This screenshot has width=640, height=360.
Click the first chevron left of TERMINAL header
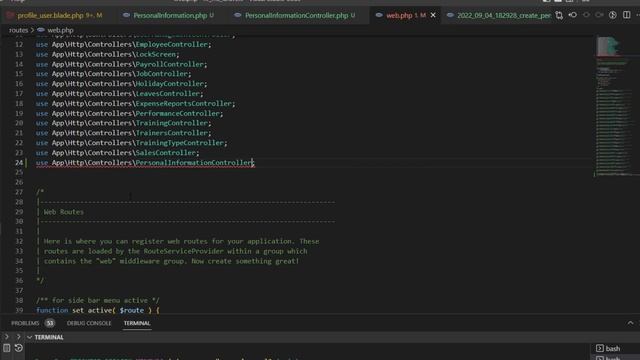click(7, 337)
